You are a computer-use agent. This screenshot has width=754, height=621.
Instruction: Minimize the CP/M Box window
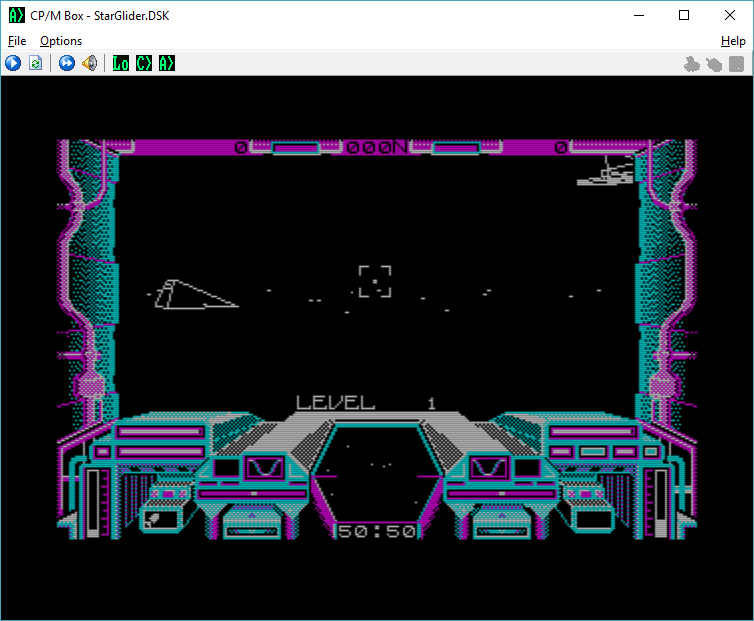639,15
